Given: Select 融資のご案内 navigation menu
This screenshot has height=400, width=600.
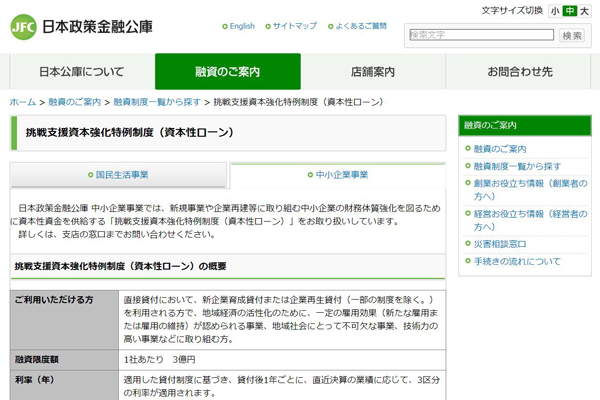Looking at the screenshot, I should tap(227, 72).
